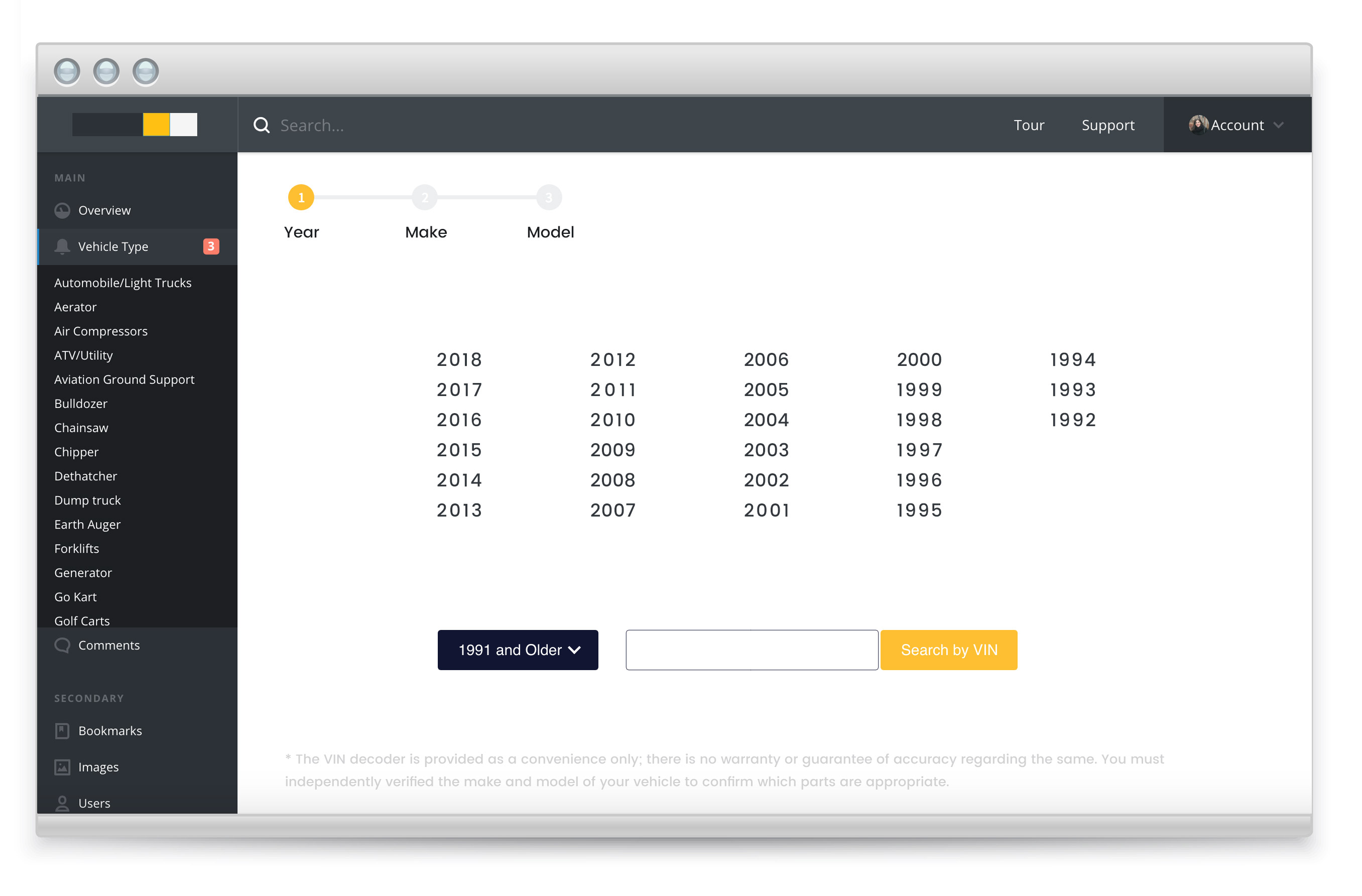1362x896 pixels.
Task: Click the Tour menu item
Action: [1030, 124]
